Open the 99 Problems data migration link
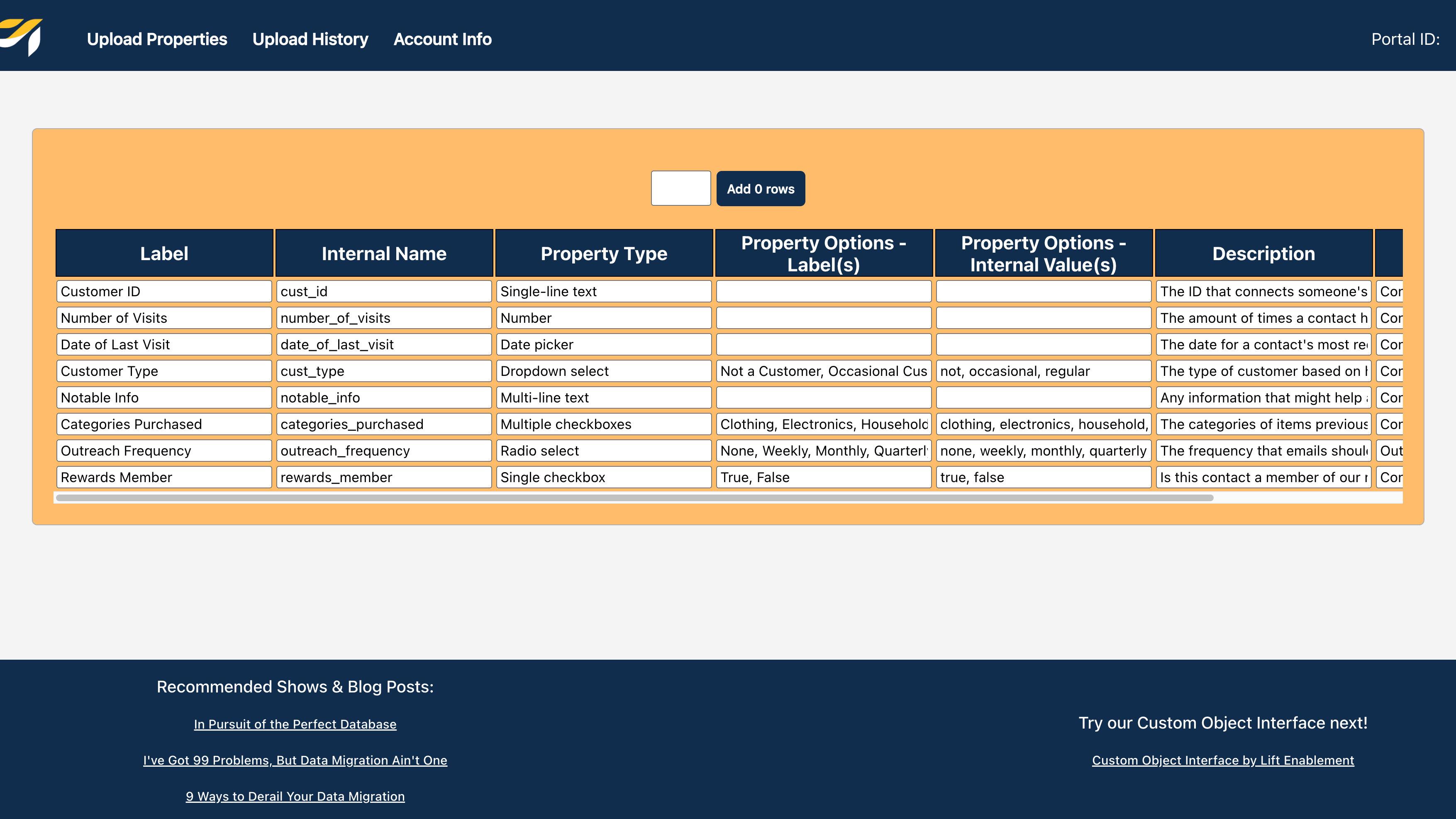This screenshot has width=1456, height=819. (x=295, y=760)
